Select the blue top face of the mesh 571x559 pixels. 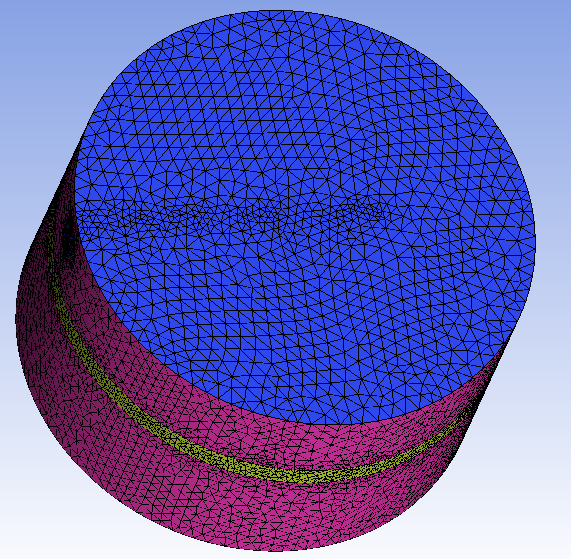pyautogui.click(x=305, y=217)
